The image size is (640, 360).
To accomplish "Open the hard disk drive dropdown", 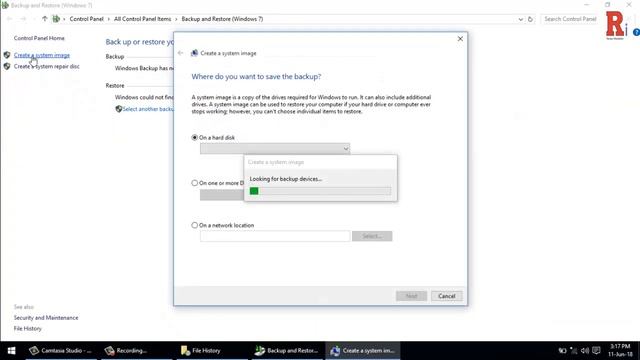I will pyautogui.click(x=275, y=149).
